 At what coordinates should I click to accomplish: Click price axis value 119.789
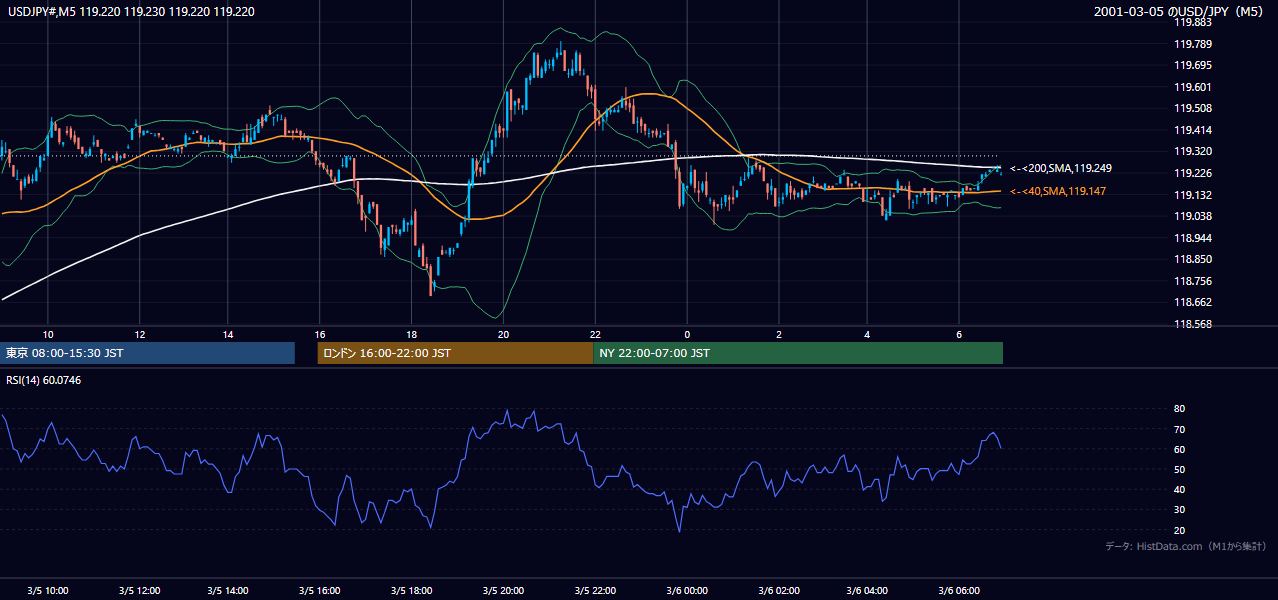tap(1192, 44)
